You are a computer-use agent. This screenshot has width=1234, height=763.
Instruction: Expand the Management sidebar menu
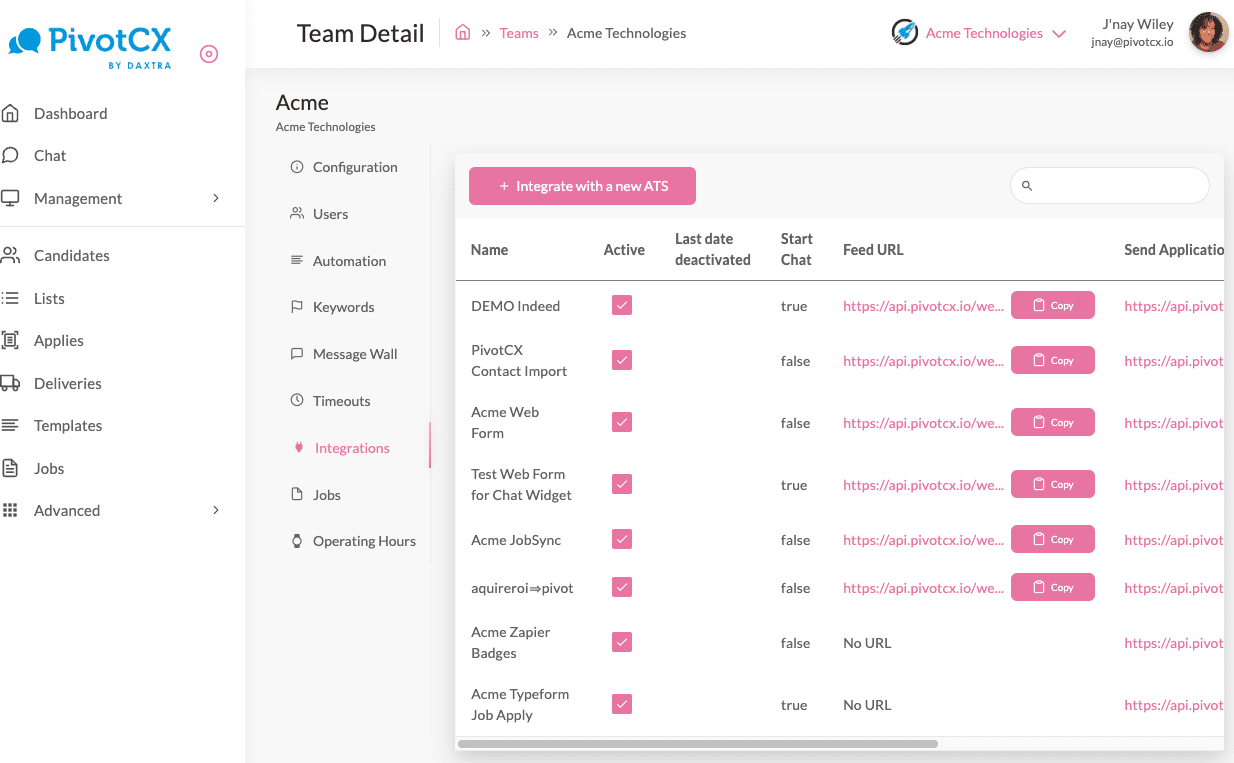[x=215, y=198]
